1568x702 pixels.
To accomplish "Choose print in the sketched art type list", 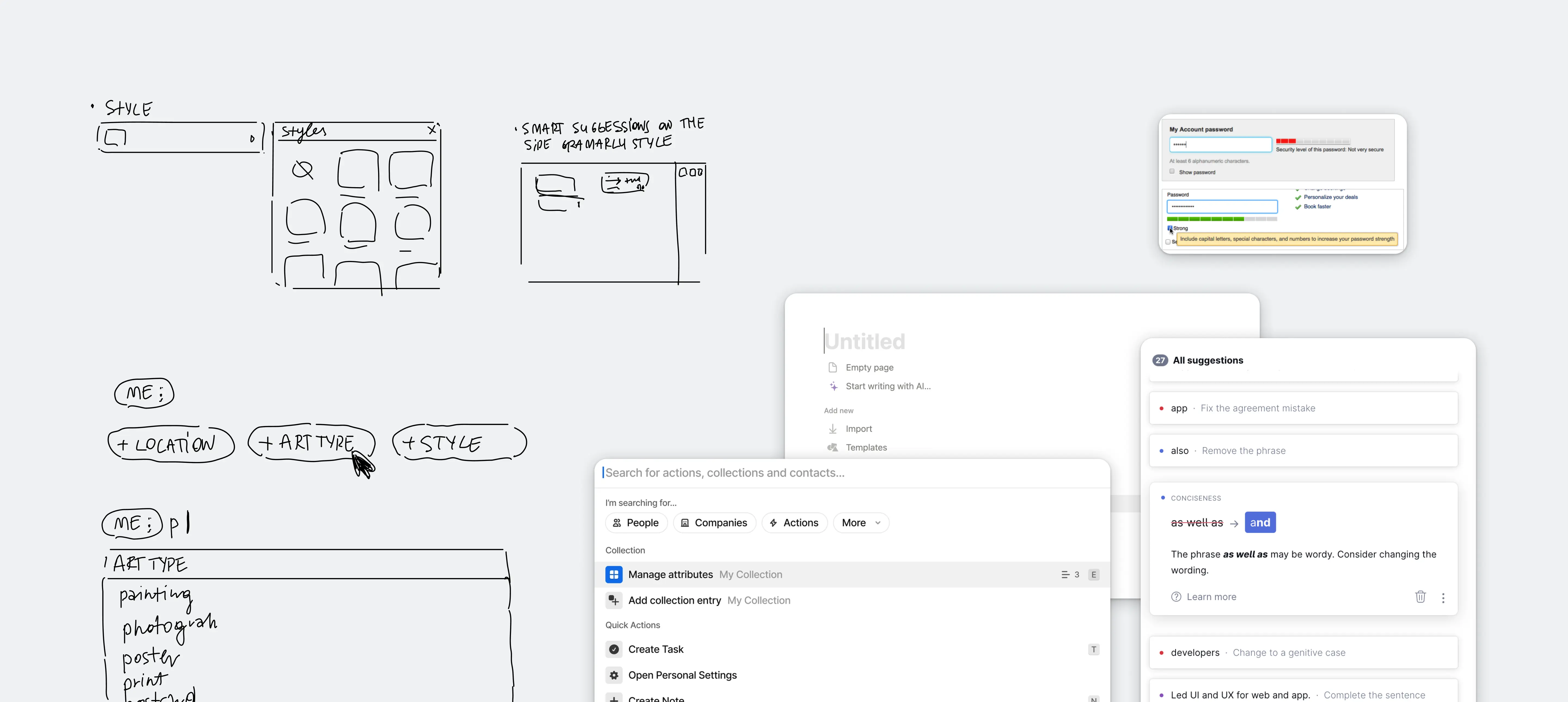I will point(145,681).
